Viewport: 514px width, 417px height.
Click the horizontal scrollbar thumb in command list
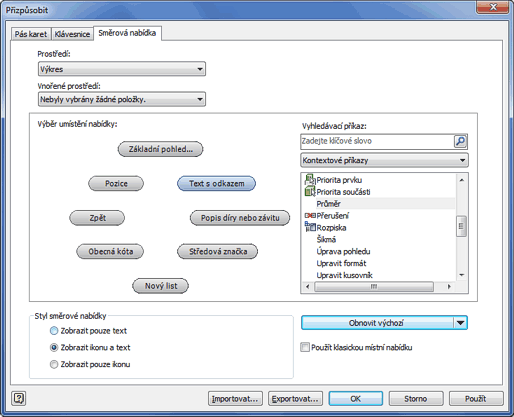point(374,286)
